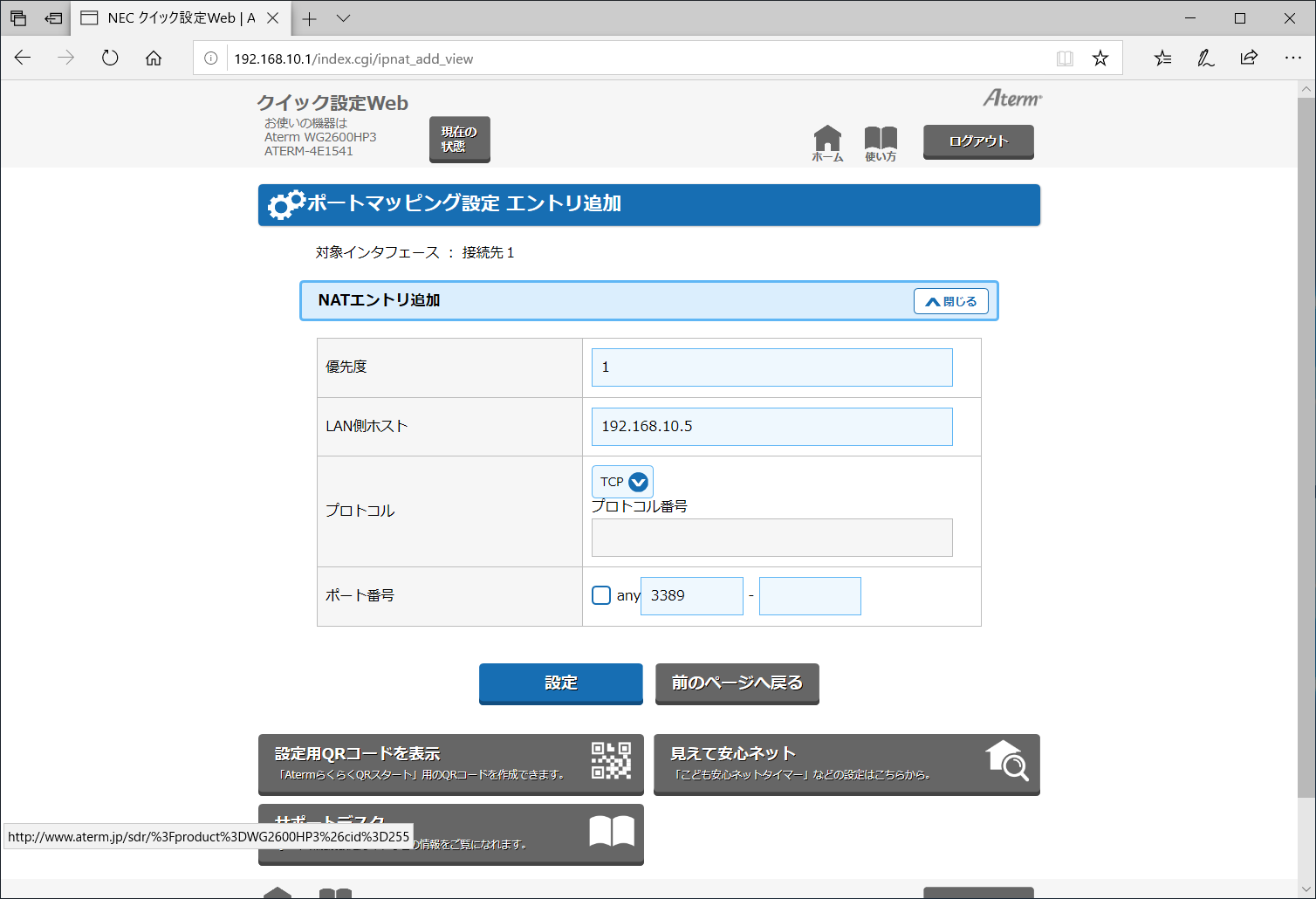Click the 設定 submit button

(560, 684)
